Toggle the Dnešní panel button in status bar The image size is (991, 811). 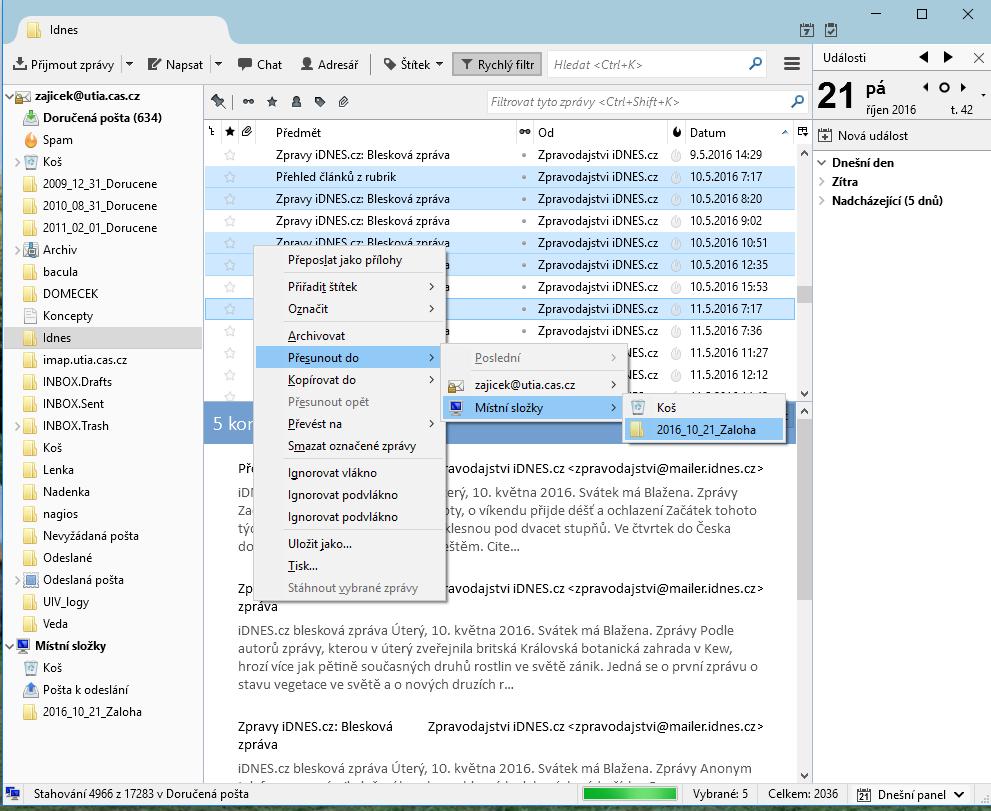pos(911,794)
